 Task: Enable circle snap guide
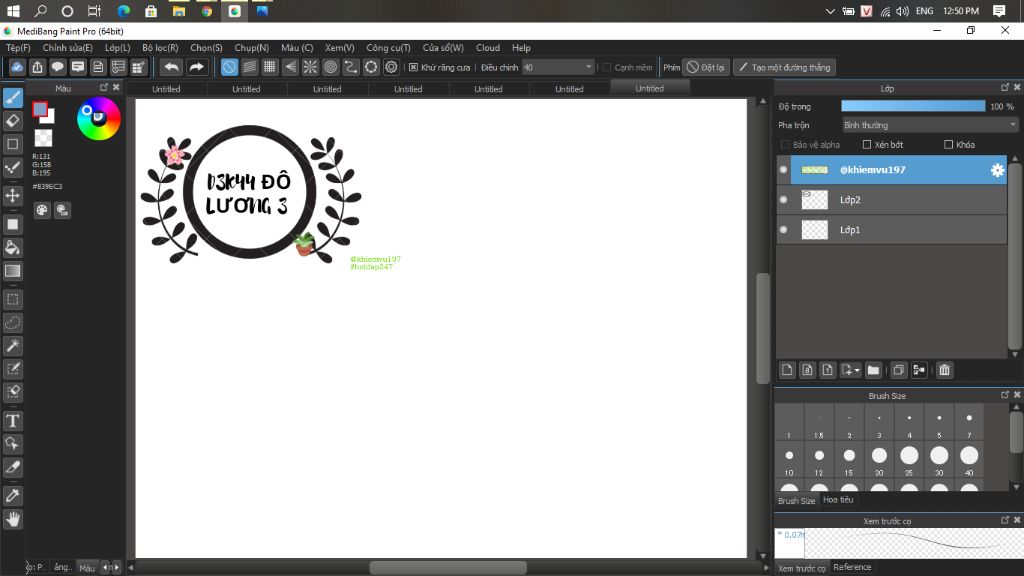coord(330,67)
